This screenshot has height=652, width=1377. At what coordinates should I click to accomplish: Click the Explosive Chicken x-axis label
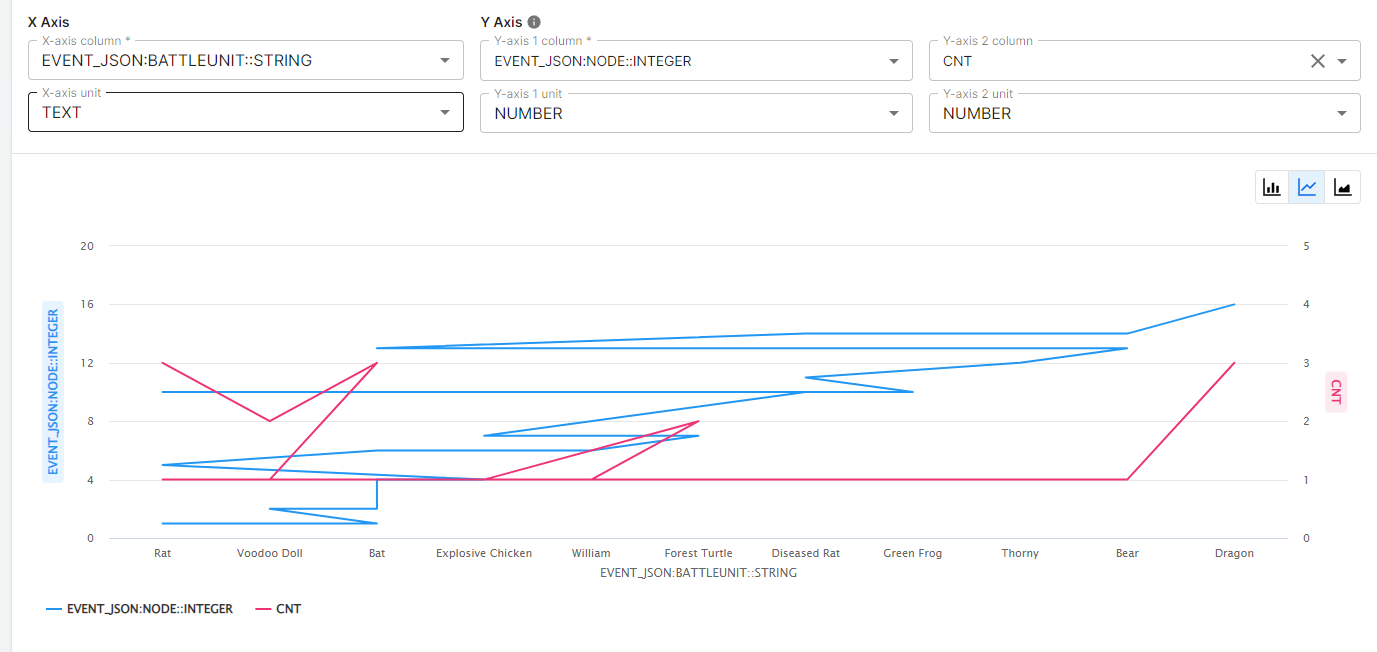(x=484, y=553)
